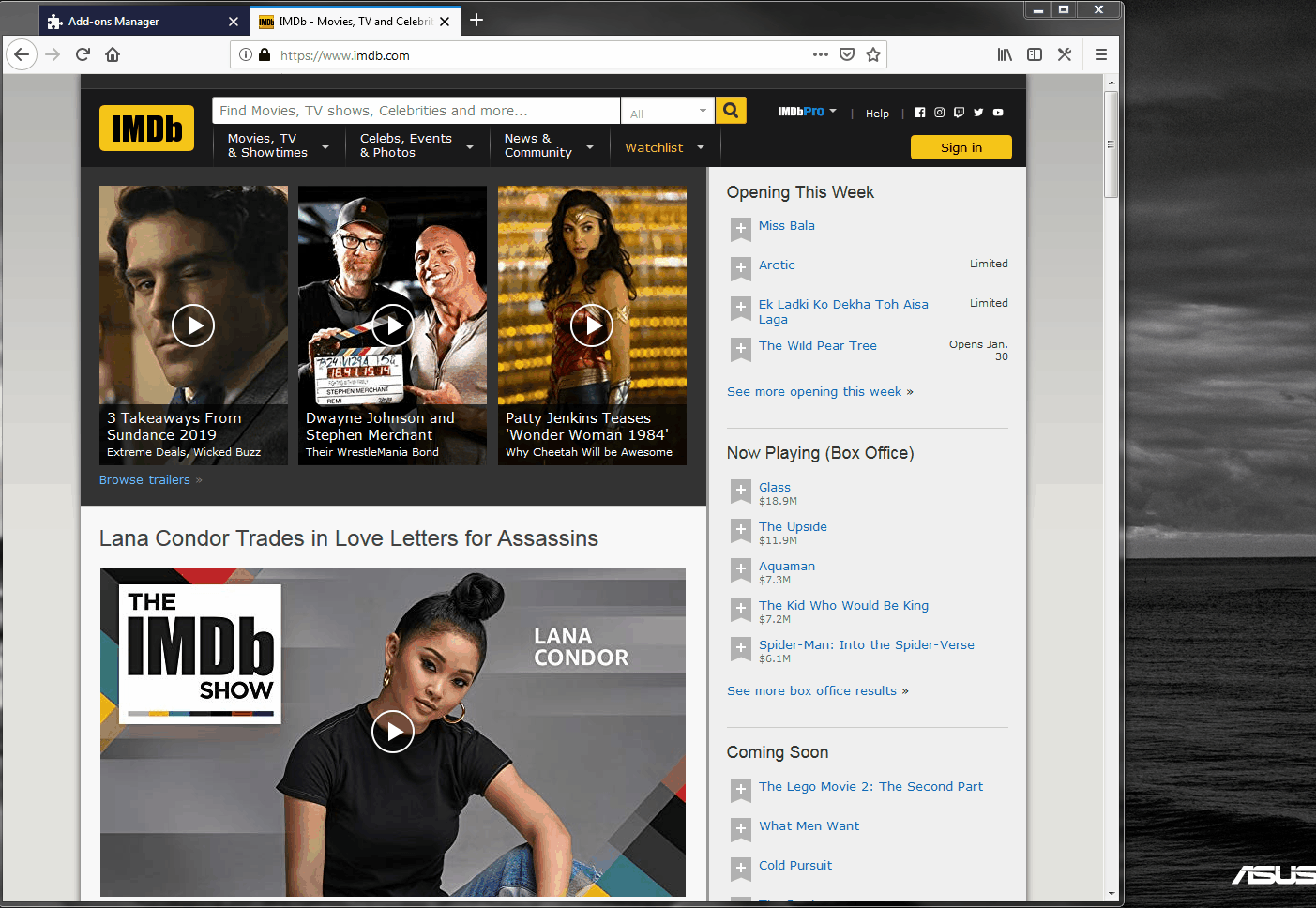
Task: Open the Firefox Library button
Action: [1005, 54]
